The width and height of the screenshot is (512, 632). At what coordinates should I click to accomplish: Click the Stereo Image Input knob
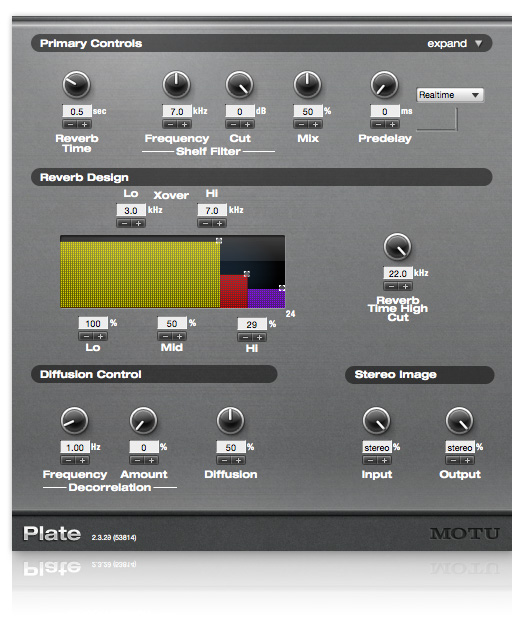[377, 420]
